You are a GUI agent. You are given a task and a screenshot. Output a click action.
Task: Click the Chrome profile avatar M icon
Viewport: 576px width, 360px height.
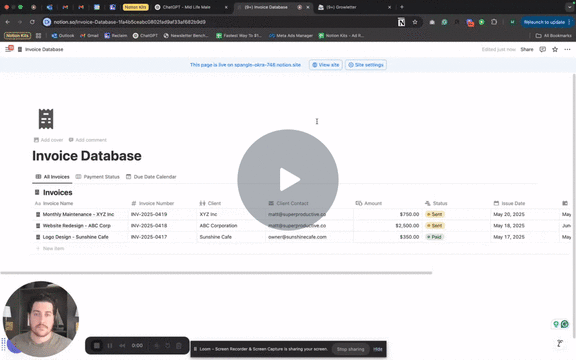coord(512,22)
